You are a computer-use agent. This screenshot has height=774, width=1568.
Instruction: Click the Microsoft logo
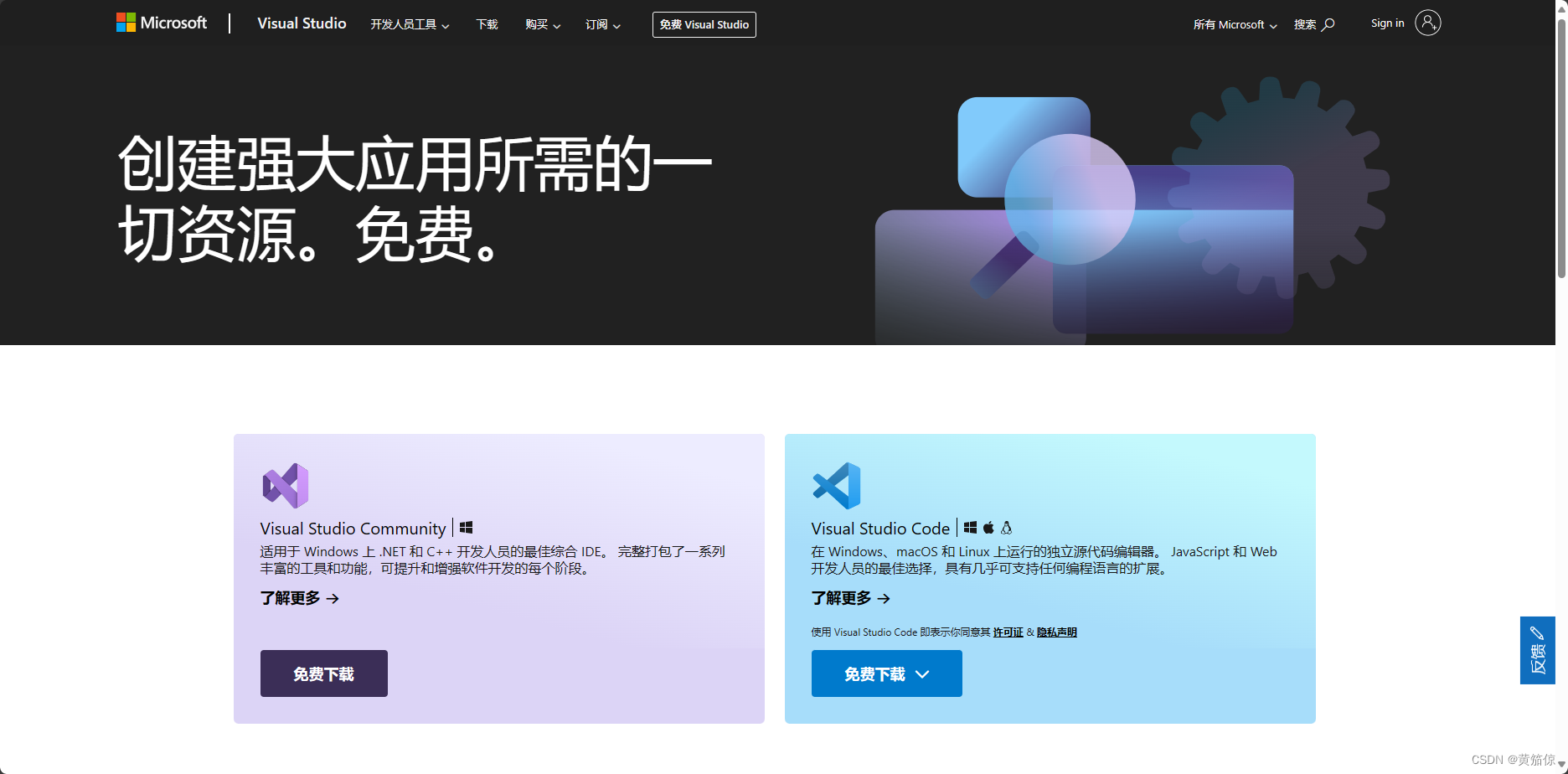[x=162, y=23]
